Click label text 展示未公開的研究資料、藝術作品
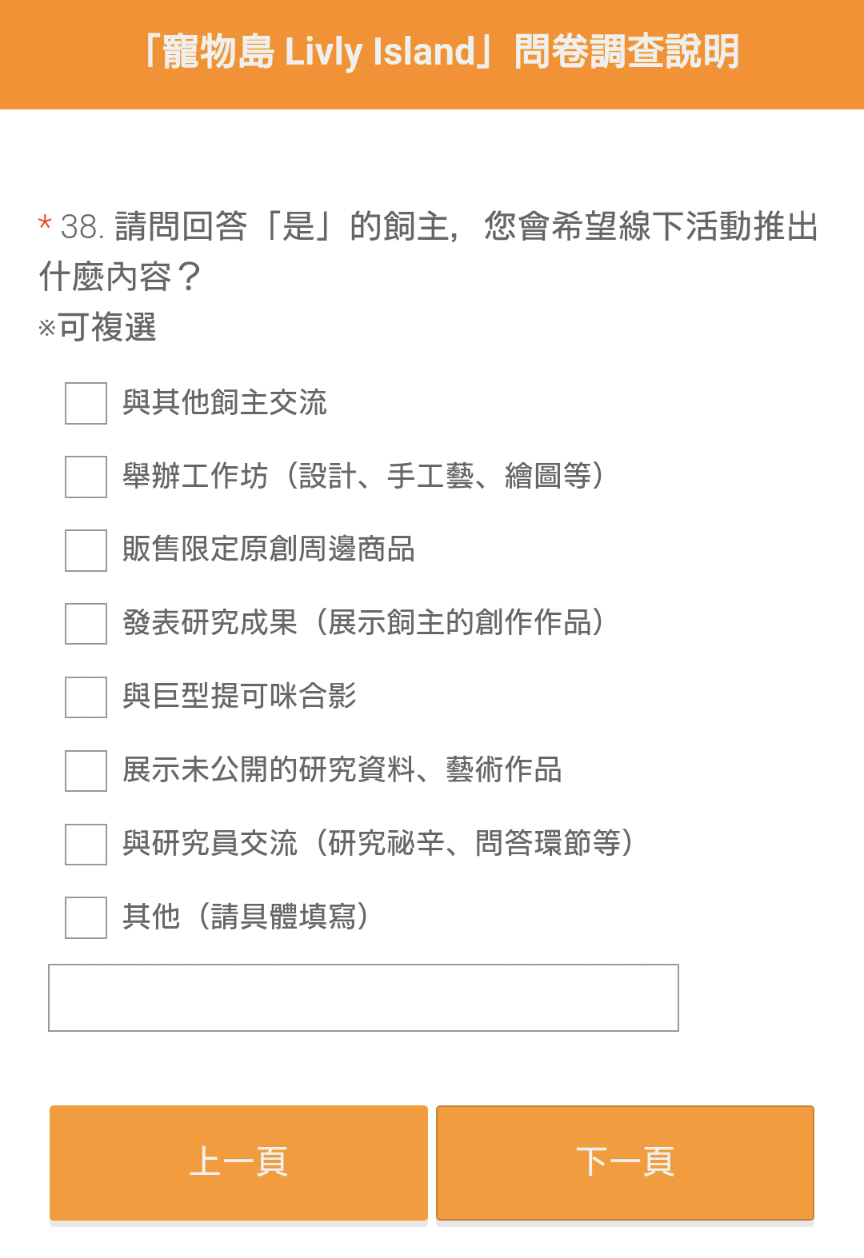Viewport: 864px width, 1258px height. tap(342, 771)
